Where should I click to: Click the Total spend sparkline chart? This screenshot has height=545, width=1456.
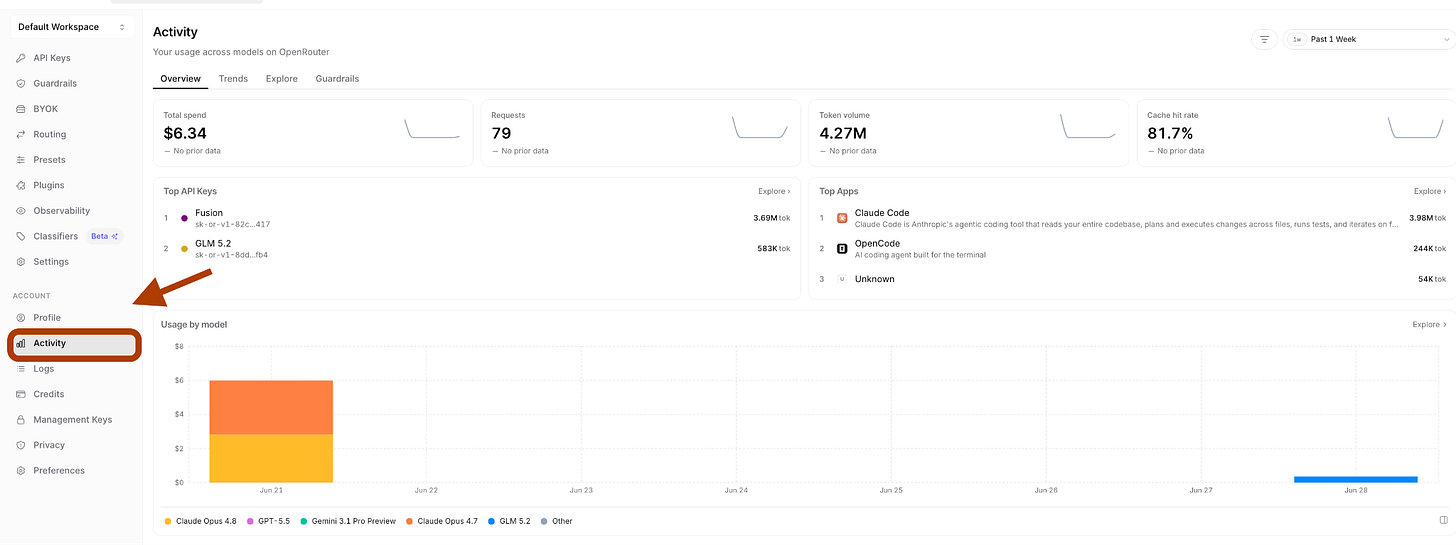tap(432, 128)
